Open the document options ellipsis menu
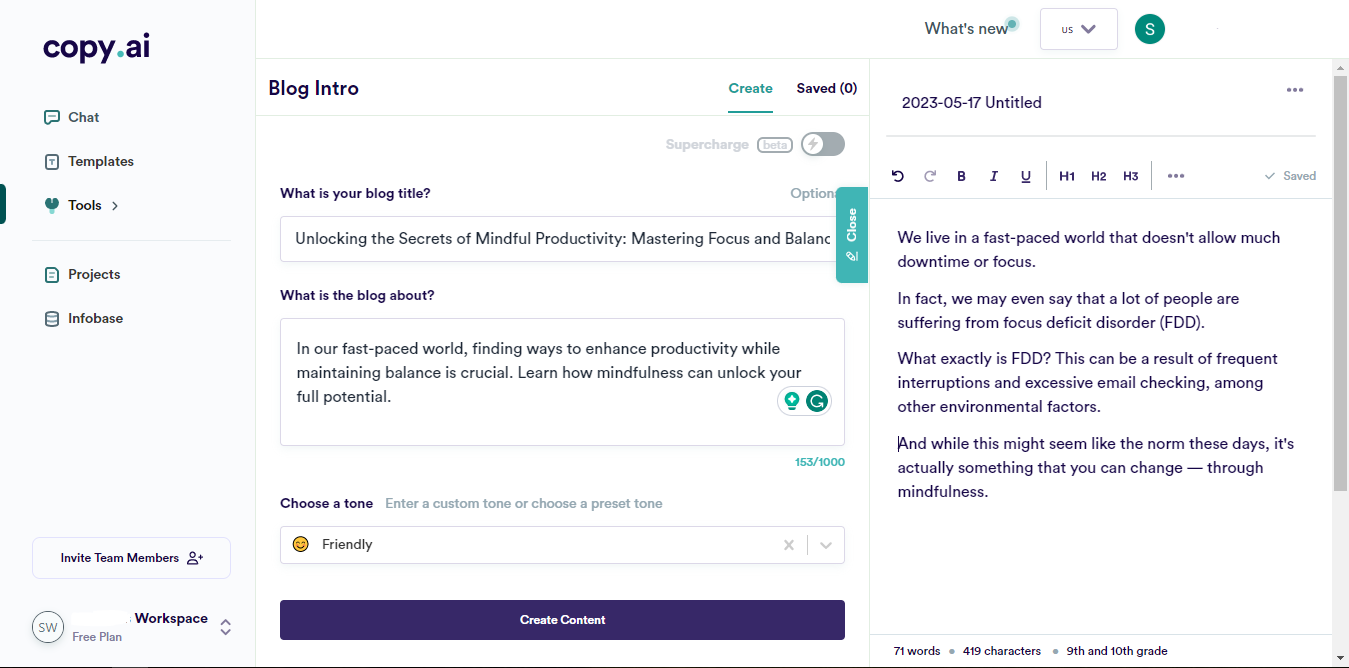The image size is (1349, 668). (x=1295, y=90)
